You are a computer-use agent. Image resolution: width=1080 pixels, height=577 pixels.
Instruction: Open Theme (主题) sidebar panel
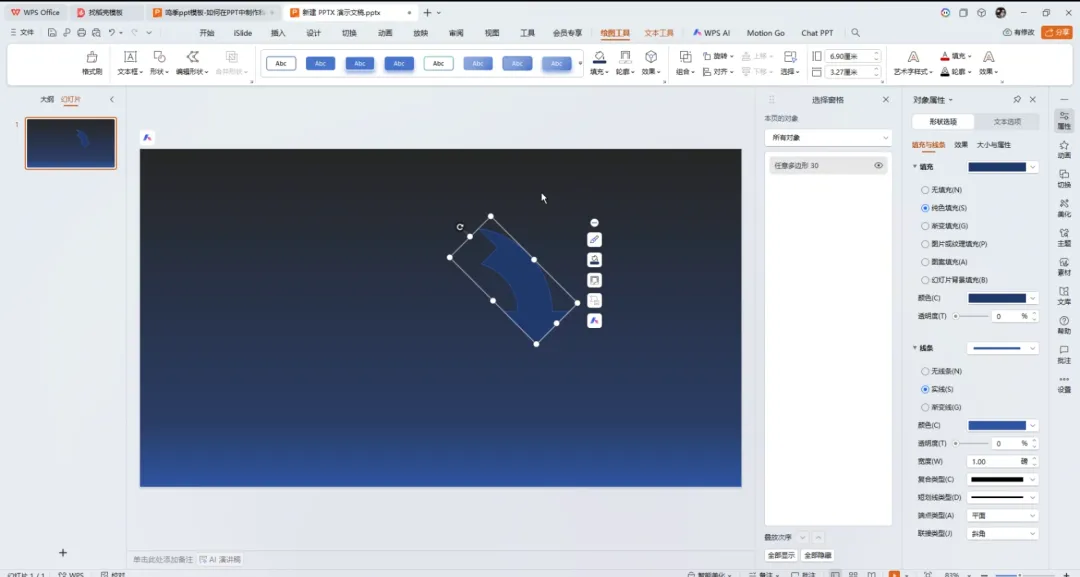tap(1064, 238)
